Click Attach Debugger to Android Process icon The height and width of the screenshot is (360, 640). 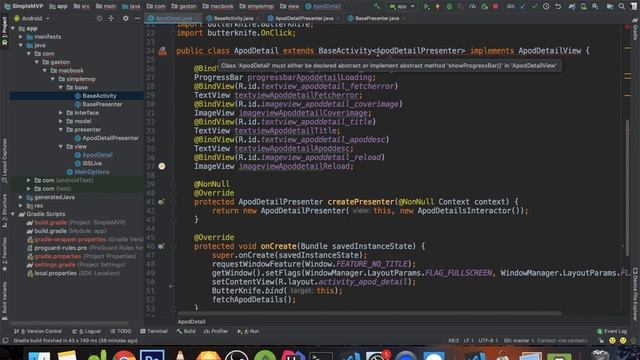click(x=484, y=6)
